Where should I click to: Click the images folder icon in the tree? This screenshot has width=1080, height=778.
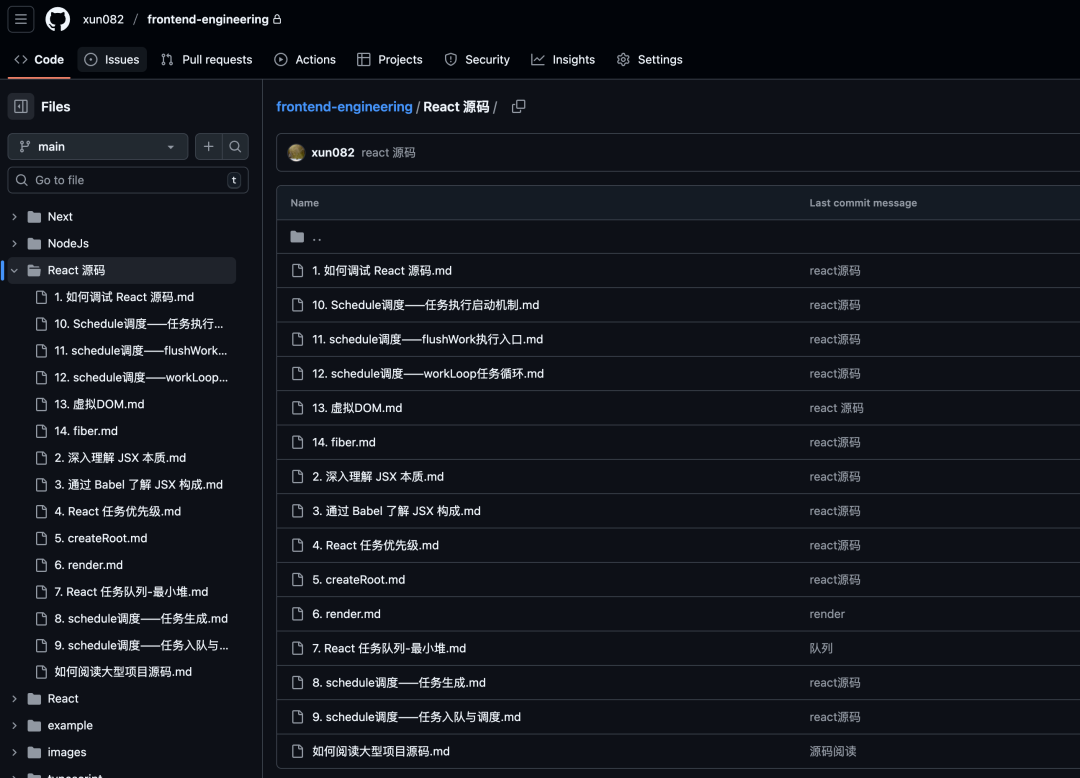pos(34,753)
